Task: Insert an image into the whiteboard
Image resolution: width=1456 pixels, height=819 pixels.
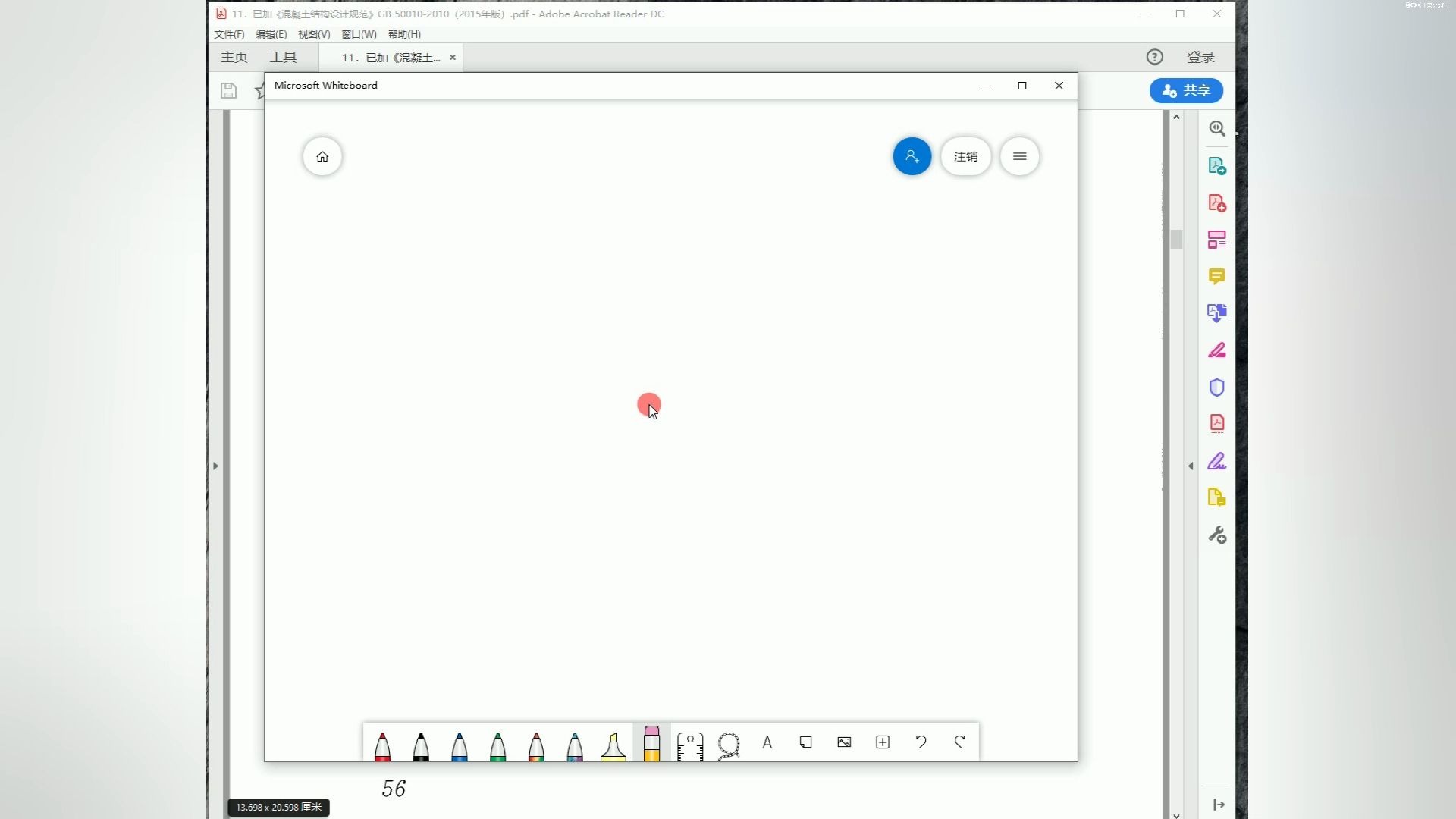Action: [844, 742]
